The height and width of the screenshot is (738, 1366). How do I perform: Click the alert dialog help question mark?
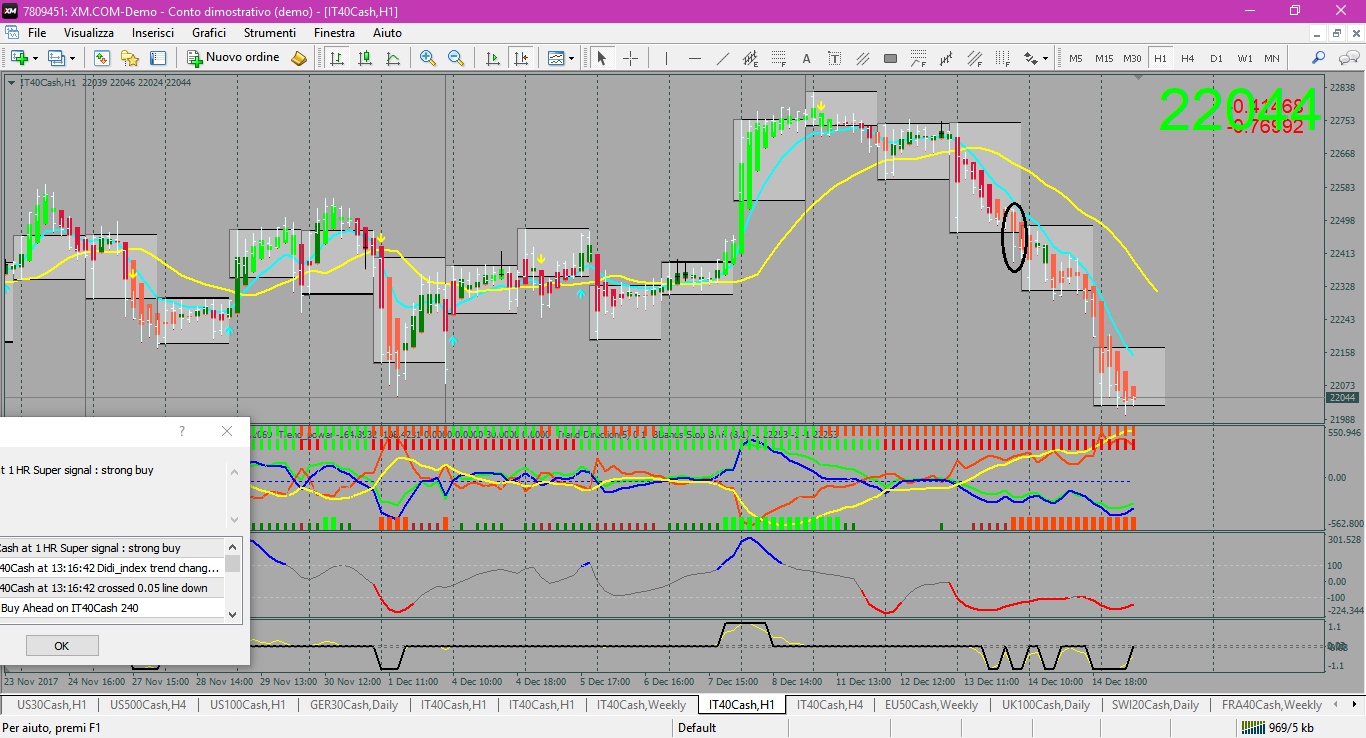point(181,431)
